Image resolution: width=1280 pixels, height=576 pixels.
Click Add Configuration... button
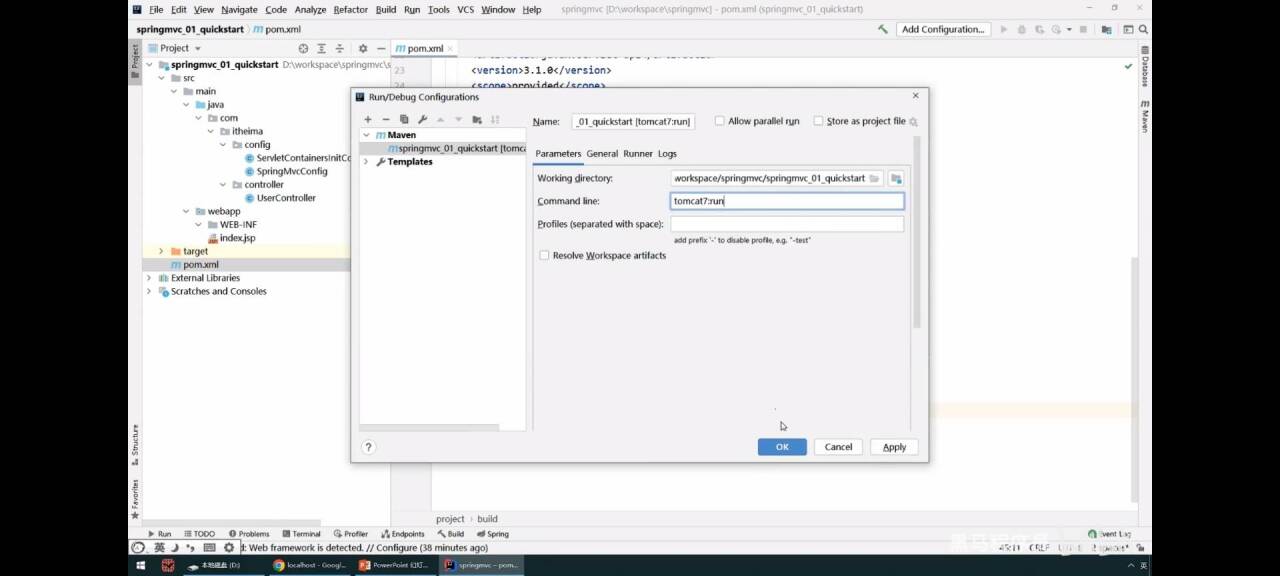(x=943, y=29)
